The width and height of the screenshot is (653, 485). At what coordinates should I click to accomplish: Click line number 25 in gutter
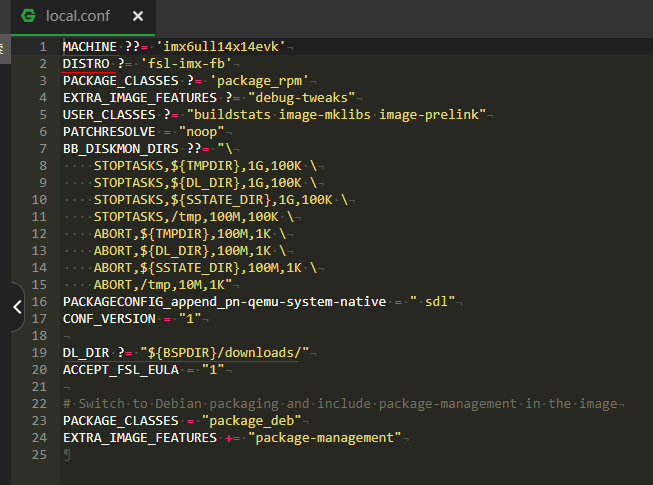coord(39,455)
